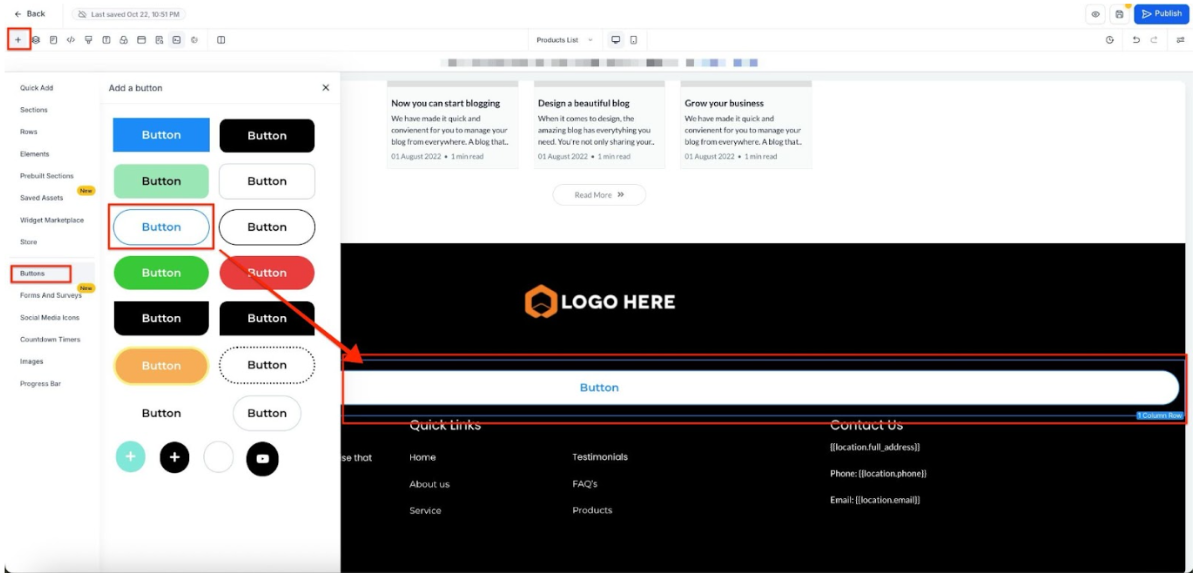
Task: Pick the solid red button style
Action: [267, 273]
